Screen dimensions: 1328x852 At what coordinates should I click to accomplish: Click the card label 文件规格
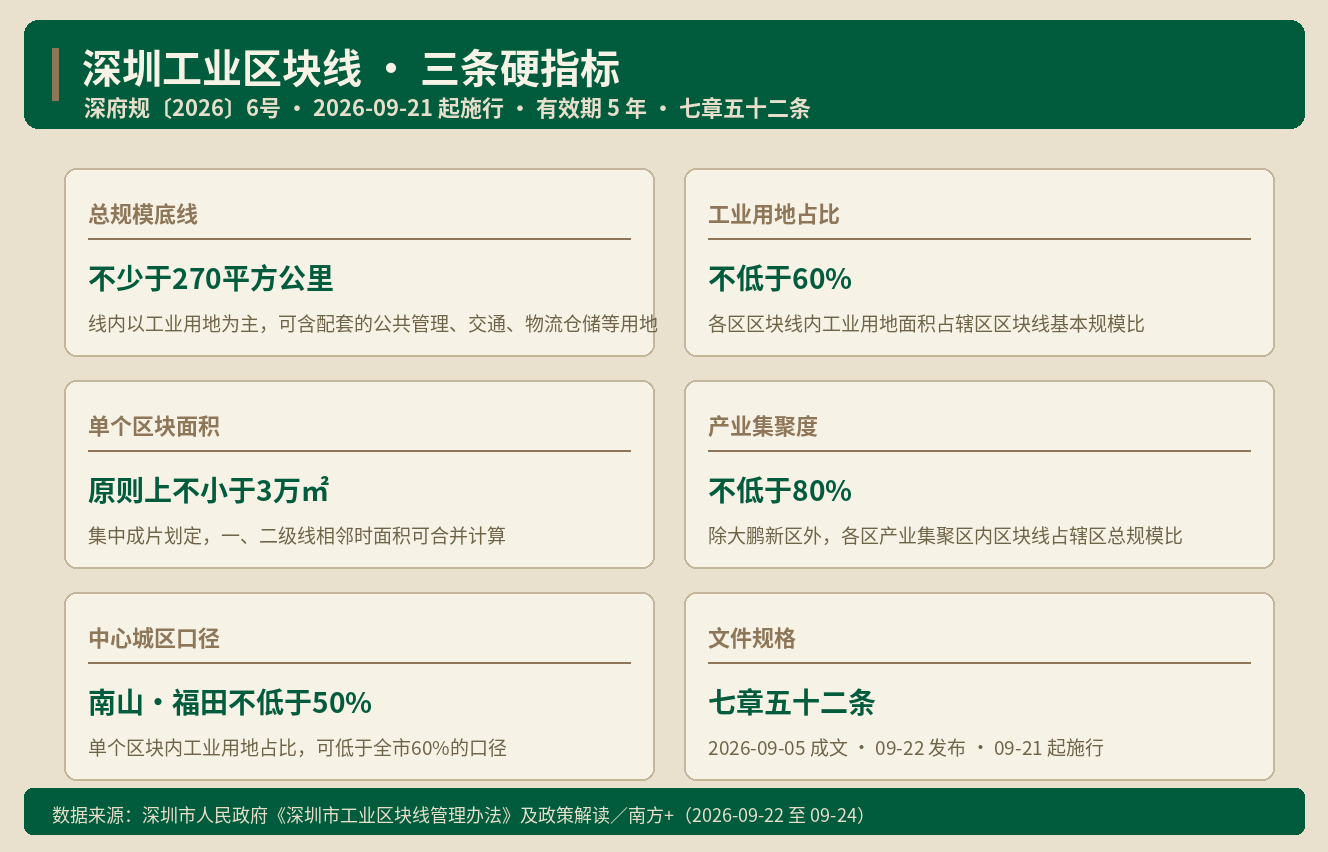[x=752, y=639]
